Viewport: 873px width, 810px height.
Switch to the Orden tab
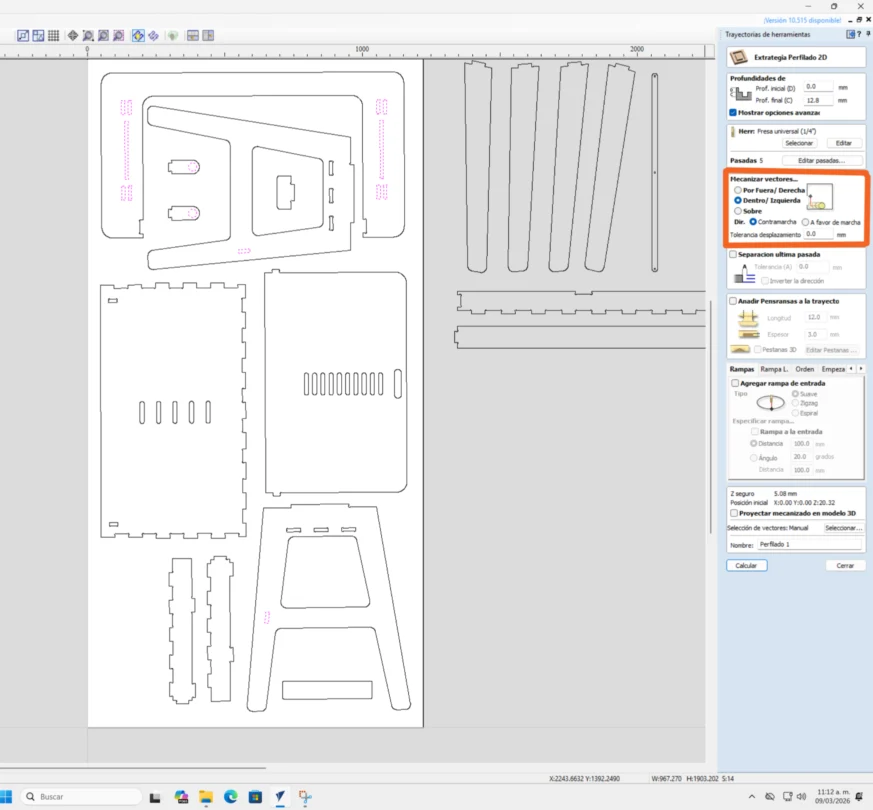(804, 369)
